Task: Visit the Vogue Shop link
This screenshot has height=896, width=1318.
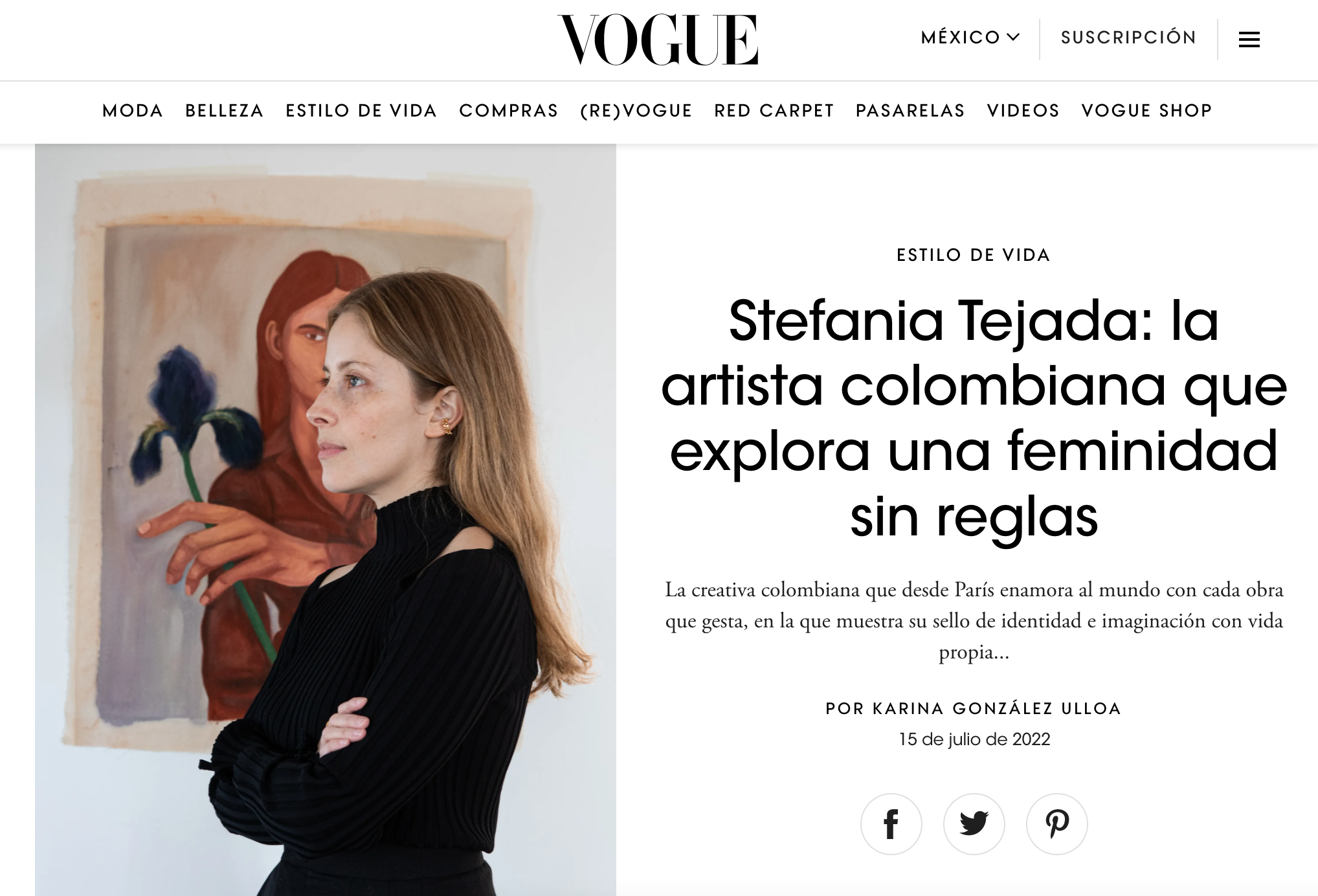Action: (1146, 111)
